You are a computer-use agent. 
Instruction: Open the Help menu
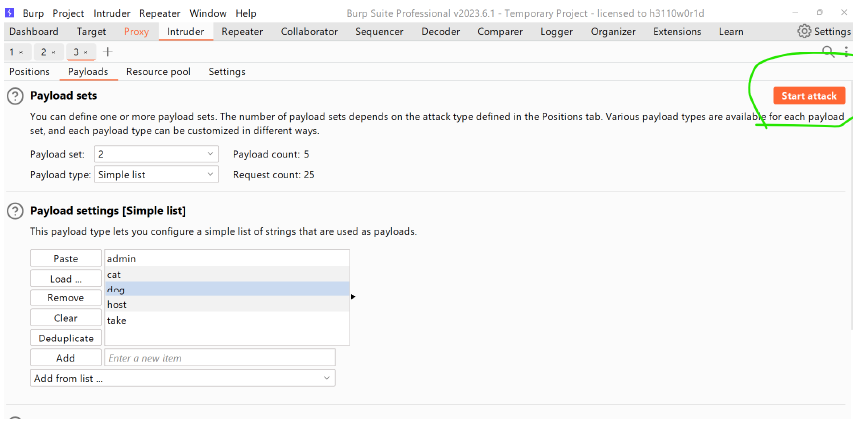[x=246, y=13]
